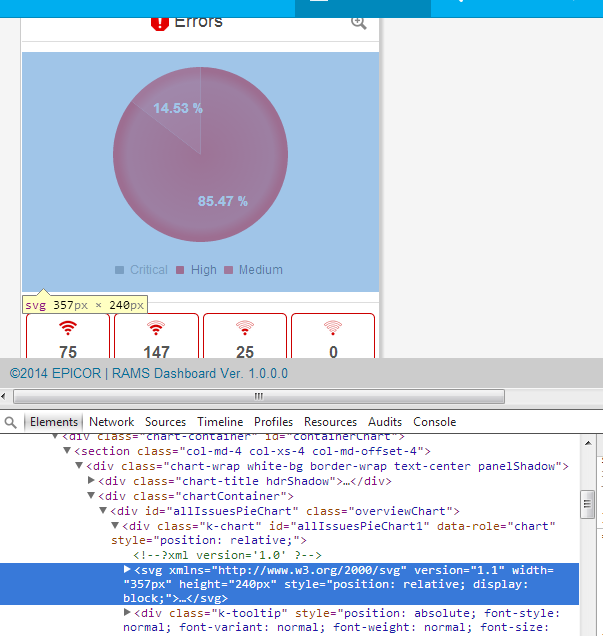The height and width of the screenshot is (636, 603).
Task: Collapse the section col-md-4 node
Action: (x=67, y=451)
